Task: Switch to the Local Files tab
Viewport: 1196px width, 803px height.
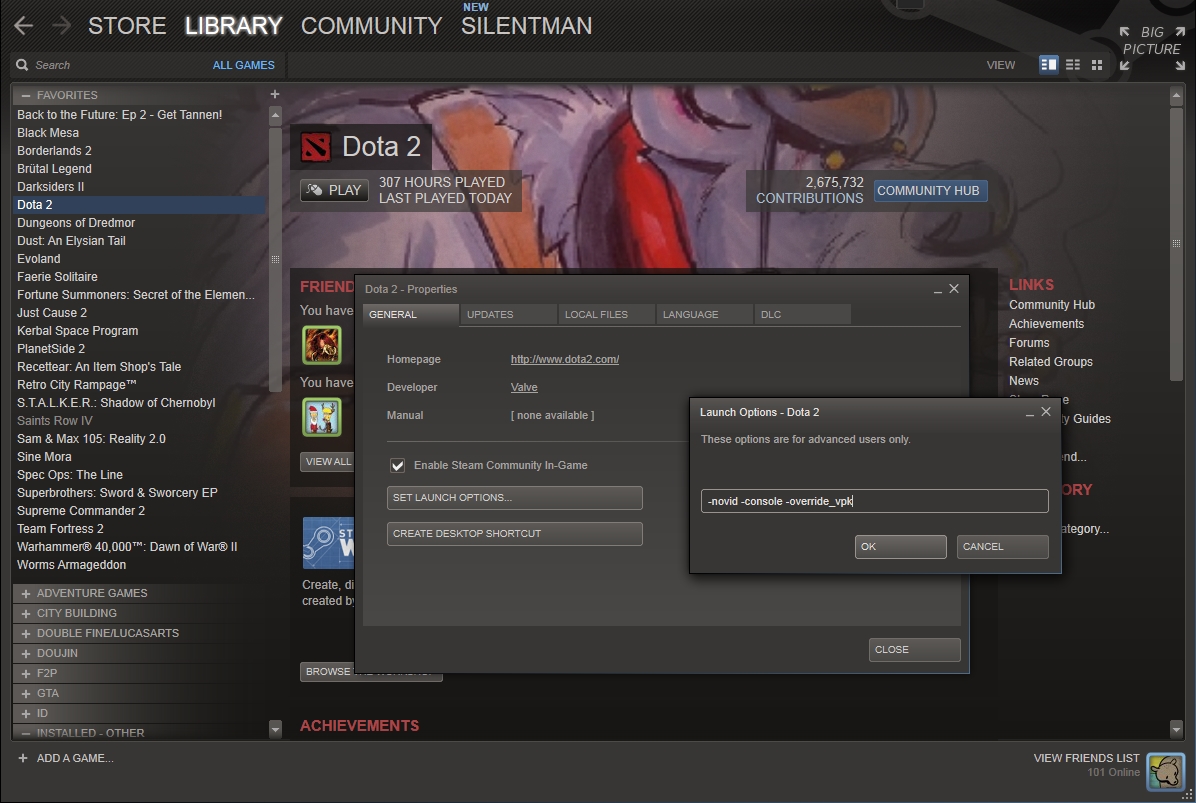Action: (596, 314)
